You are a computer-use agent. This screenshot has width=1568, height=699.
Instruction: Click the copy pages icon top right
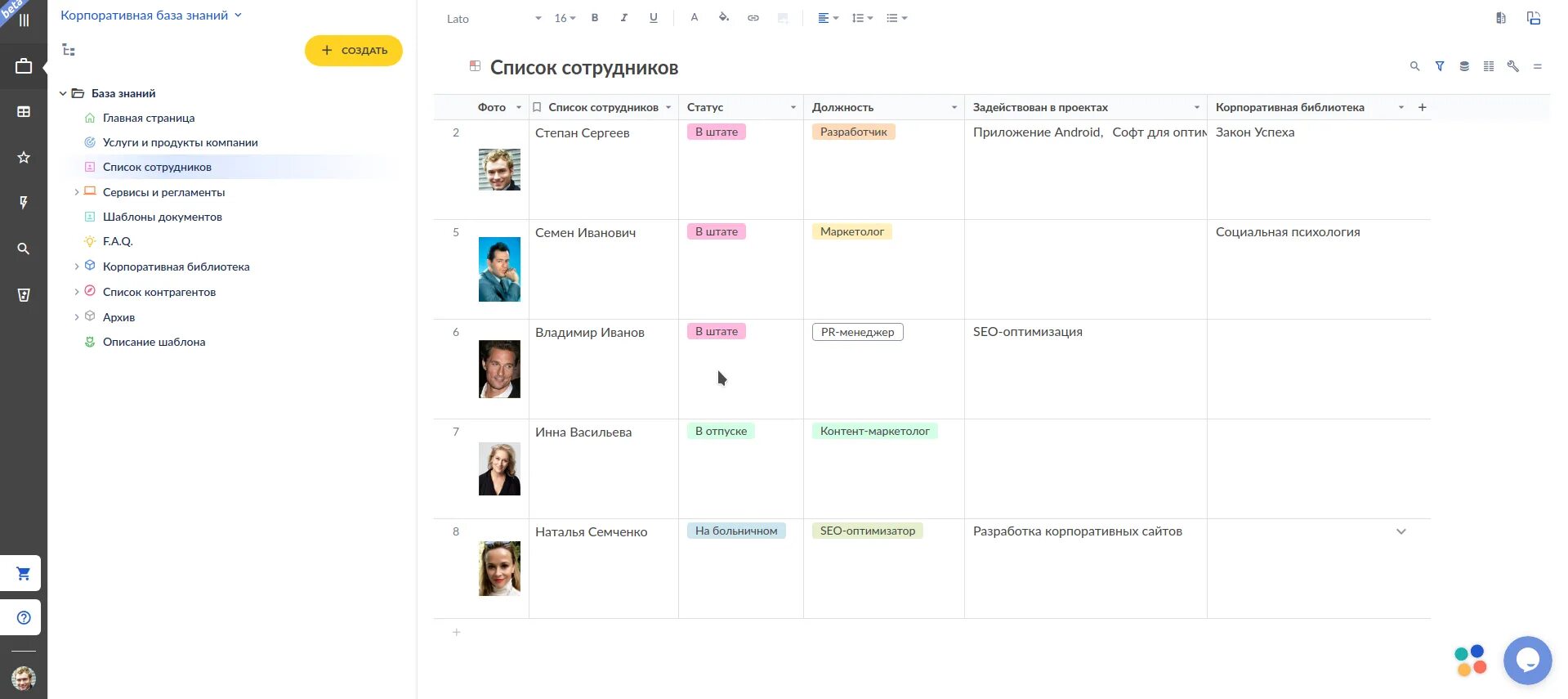[x=1534, y=18]
